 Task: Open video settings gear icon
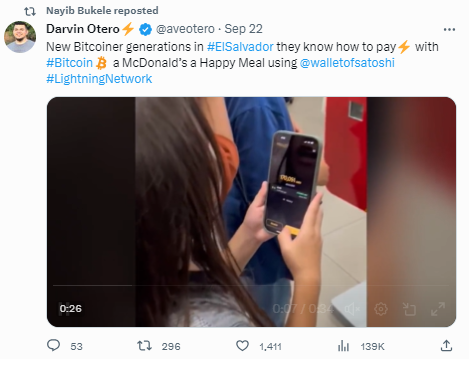(x=381, y=309)
